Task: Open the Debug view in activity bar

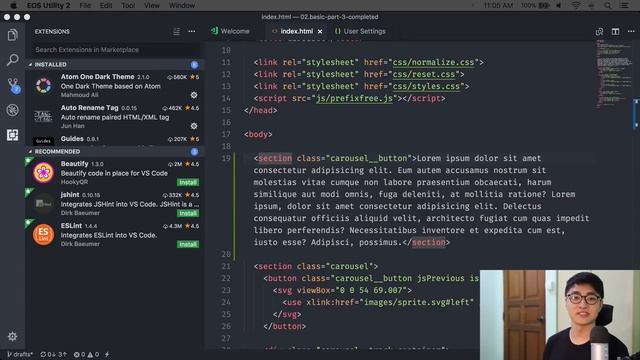Action: (x=13, y=110)
